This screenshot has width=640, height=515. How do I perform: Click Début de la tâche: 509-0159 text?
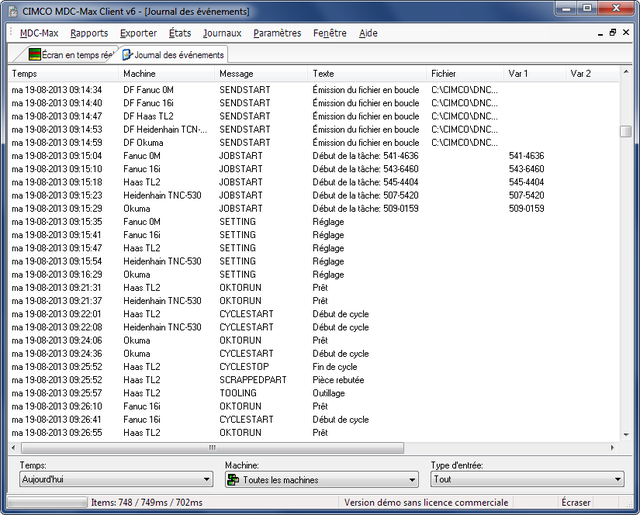pyautogui.click(x=365, y=209)
